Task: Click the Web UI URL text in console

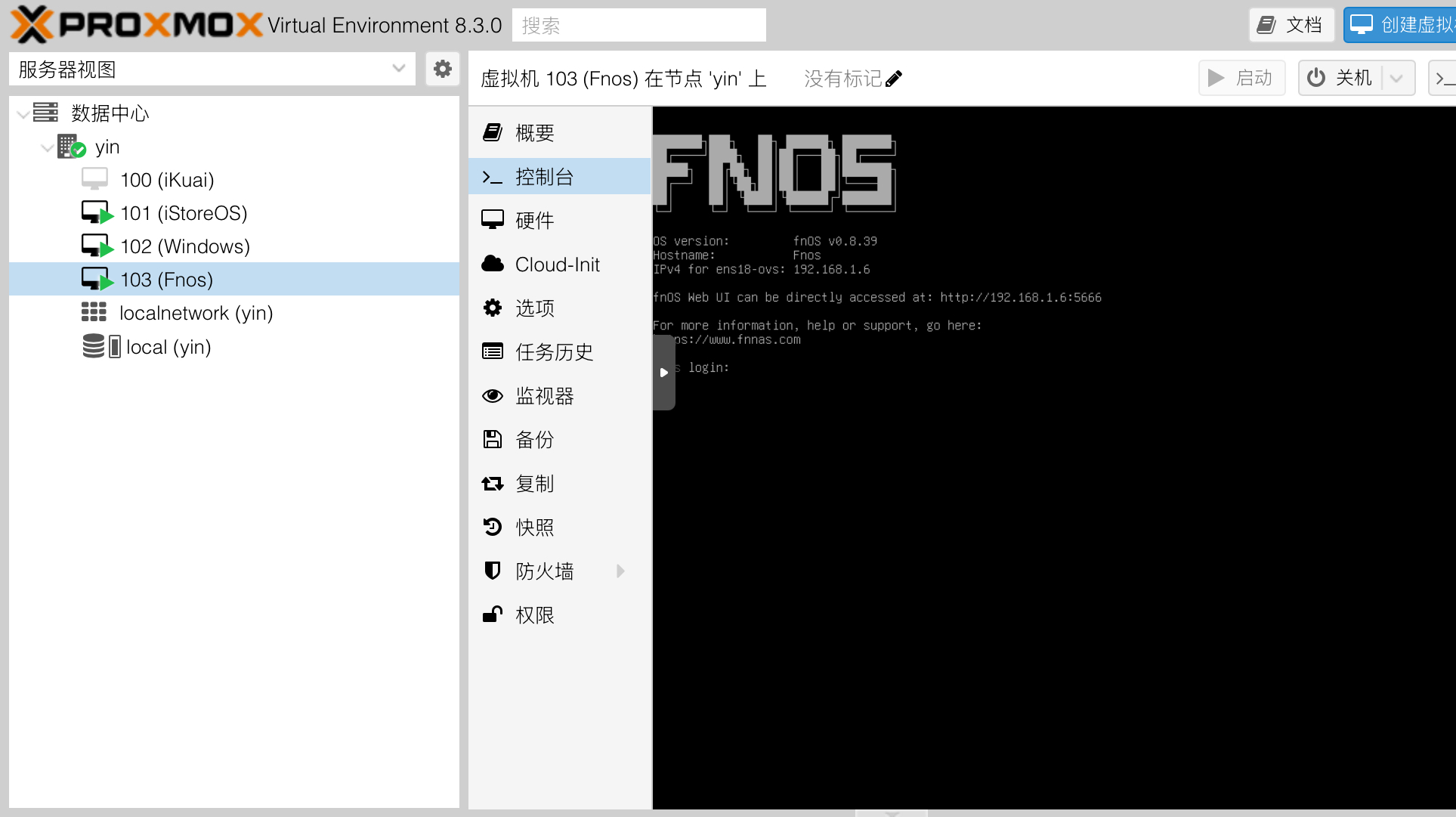Action: tap(1021, 298)
